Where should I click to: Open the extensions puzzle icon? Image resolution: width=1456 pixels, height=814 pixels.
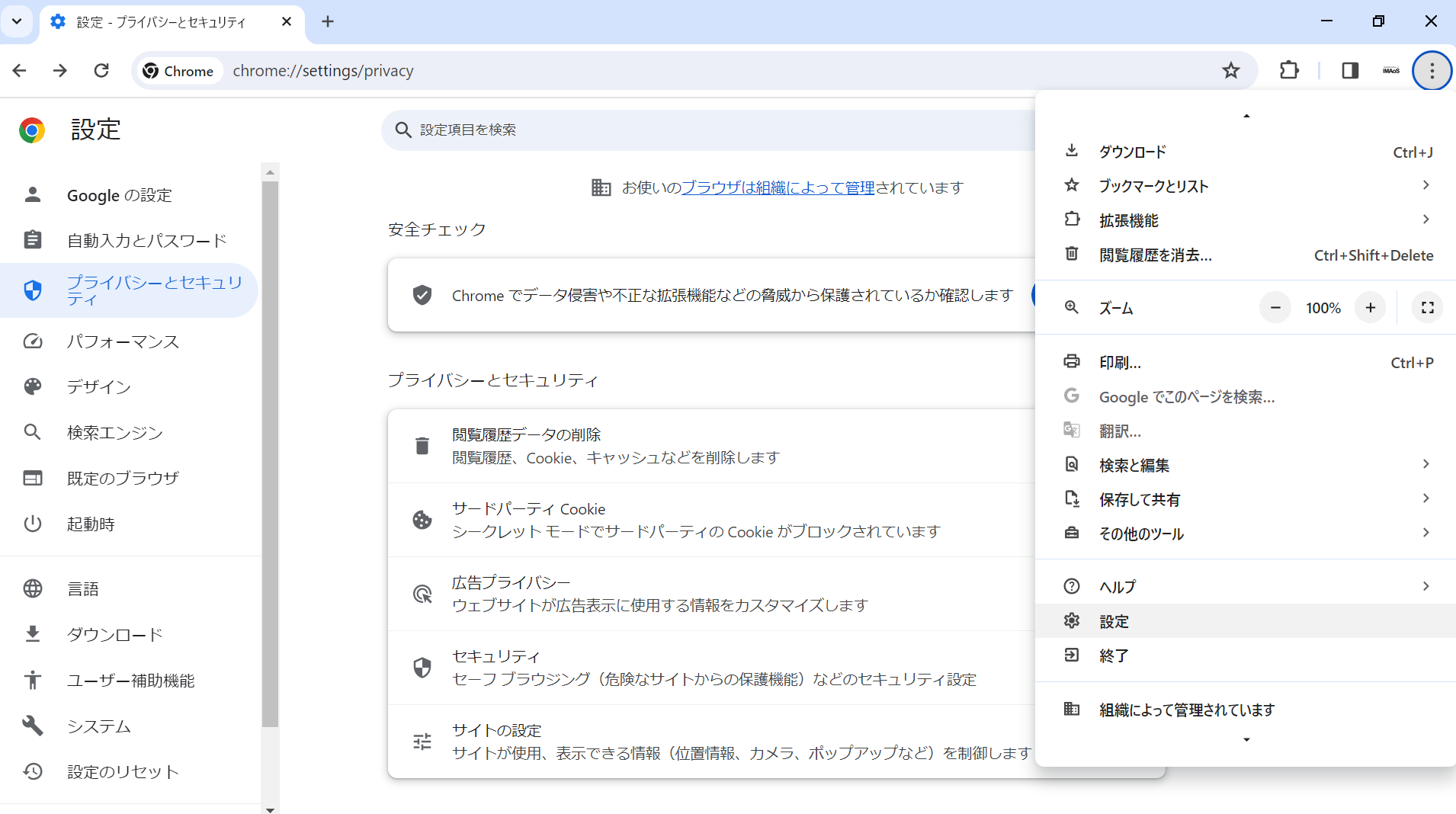1288,70
